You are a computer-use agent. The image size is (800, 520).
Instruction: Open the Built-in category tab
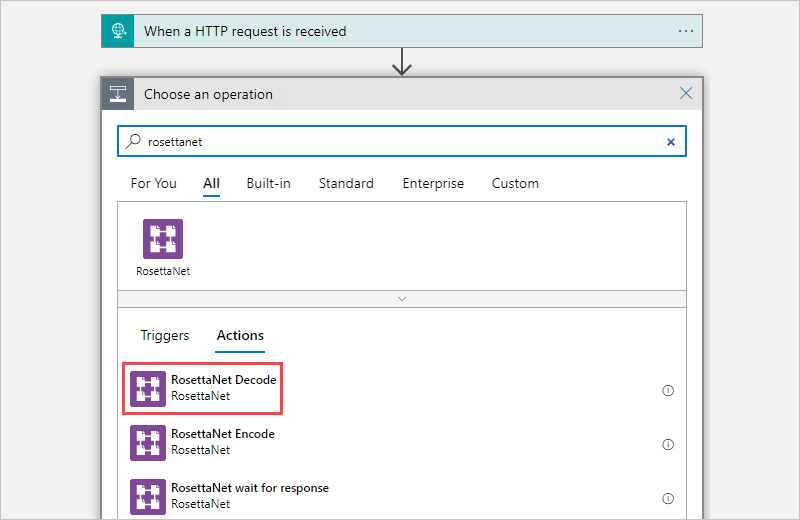click(x=268, y=183)
